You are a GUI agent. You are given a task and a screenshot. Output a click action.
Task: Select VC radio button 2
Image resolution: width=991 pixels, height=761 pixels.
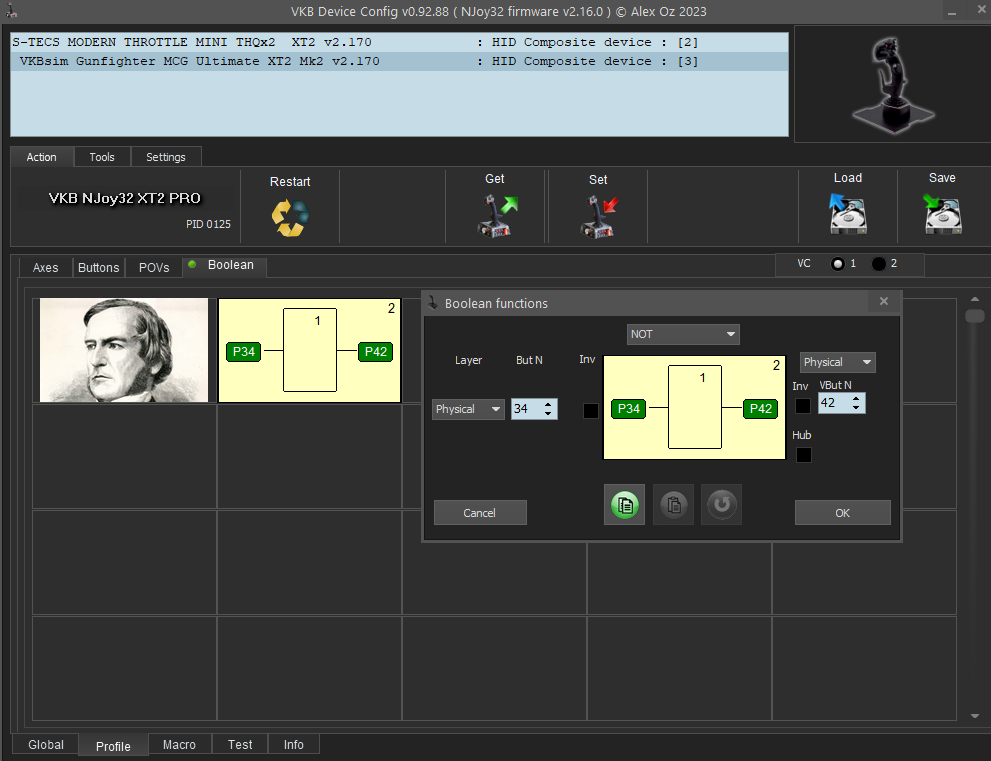pyautogui.click(x=879, y=264)
